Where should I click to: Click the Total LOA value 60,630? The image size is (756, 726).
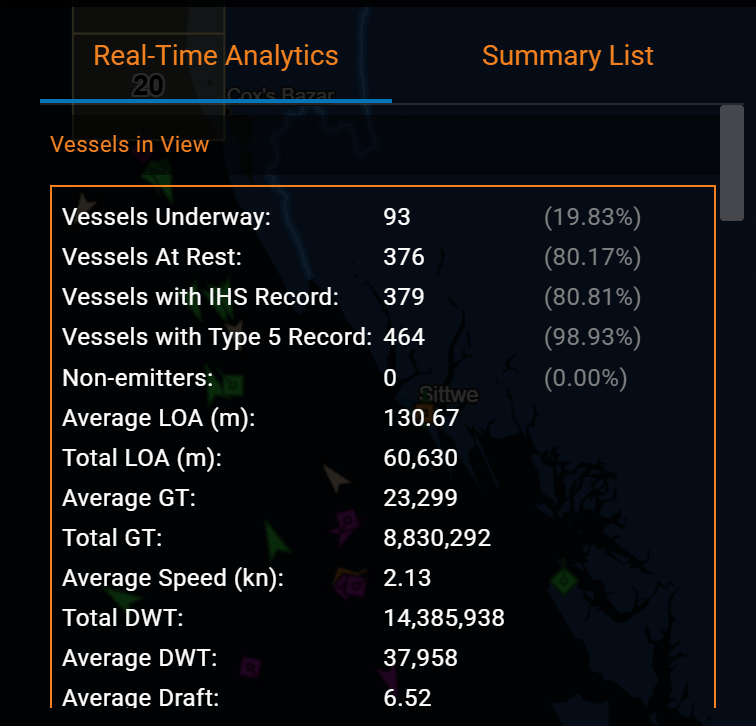[420, 458]
